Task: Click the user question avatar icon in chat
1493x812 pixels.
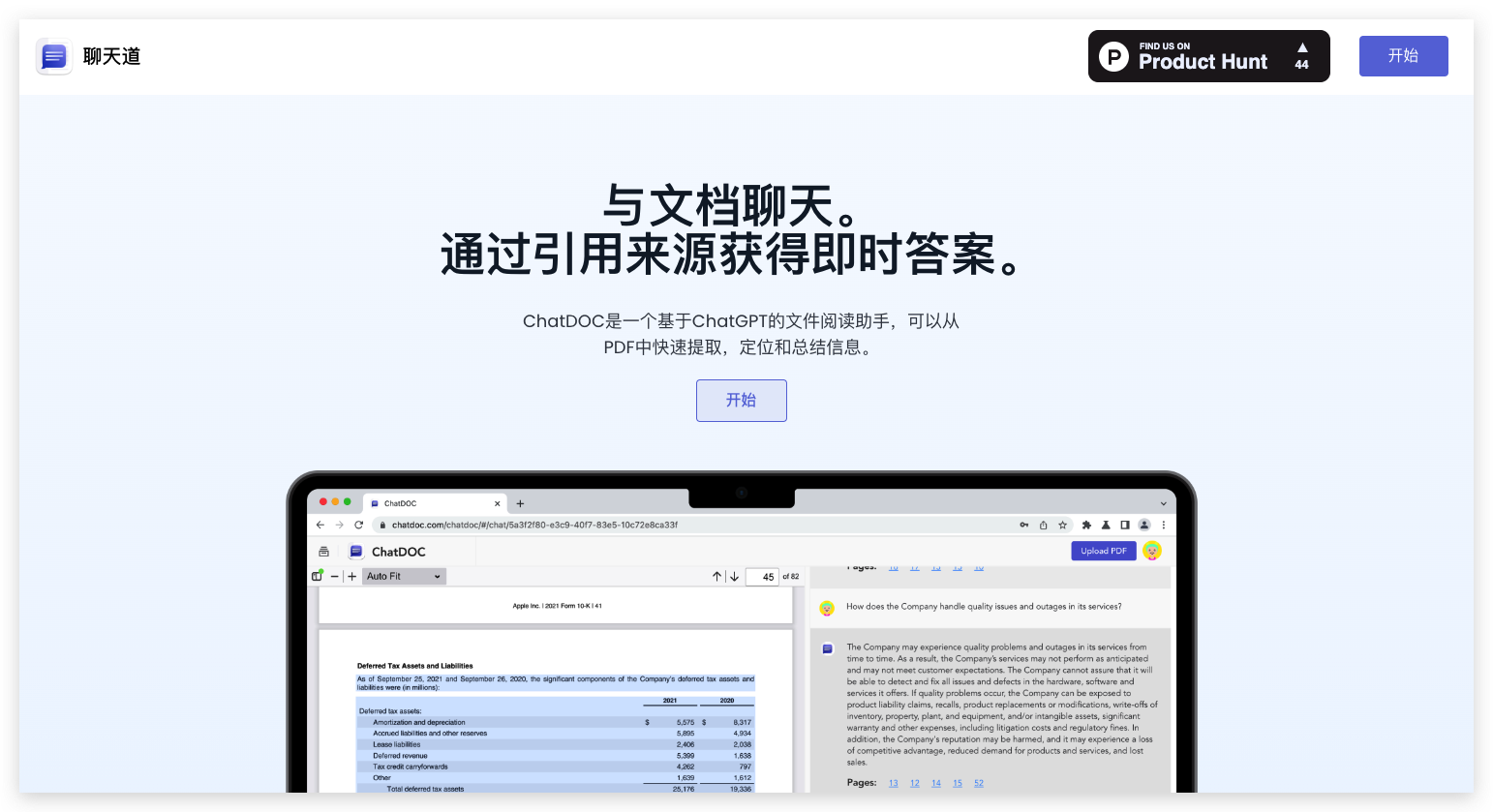Action: [827, 608]
